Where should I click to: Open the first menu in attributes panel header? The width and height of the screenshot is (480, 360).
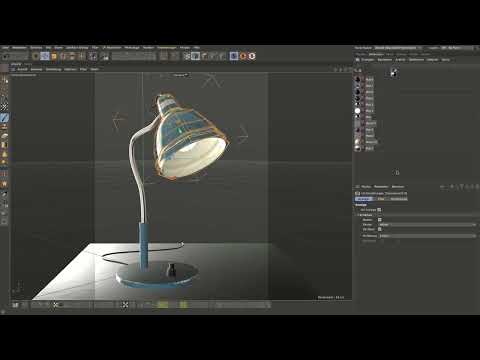click(x=366, y=187)
